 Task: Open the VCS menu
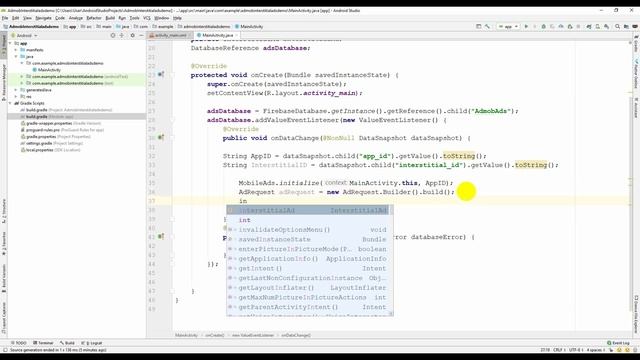pos(147,18)
